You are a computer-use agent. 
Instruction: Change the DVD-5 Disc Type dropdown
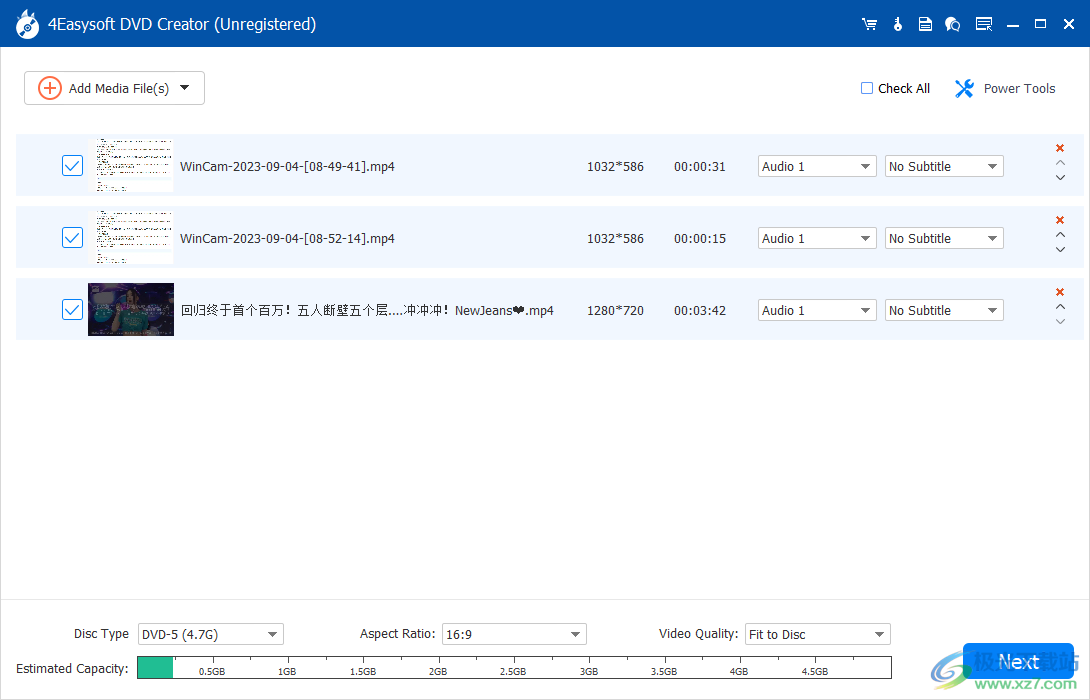tap(210, 634)
